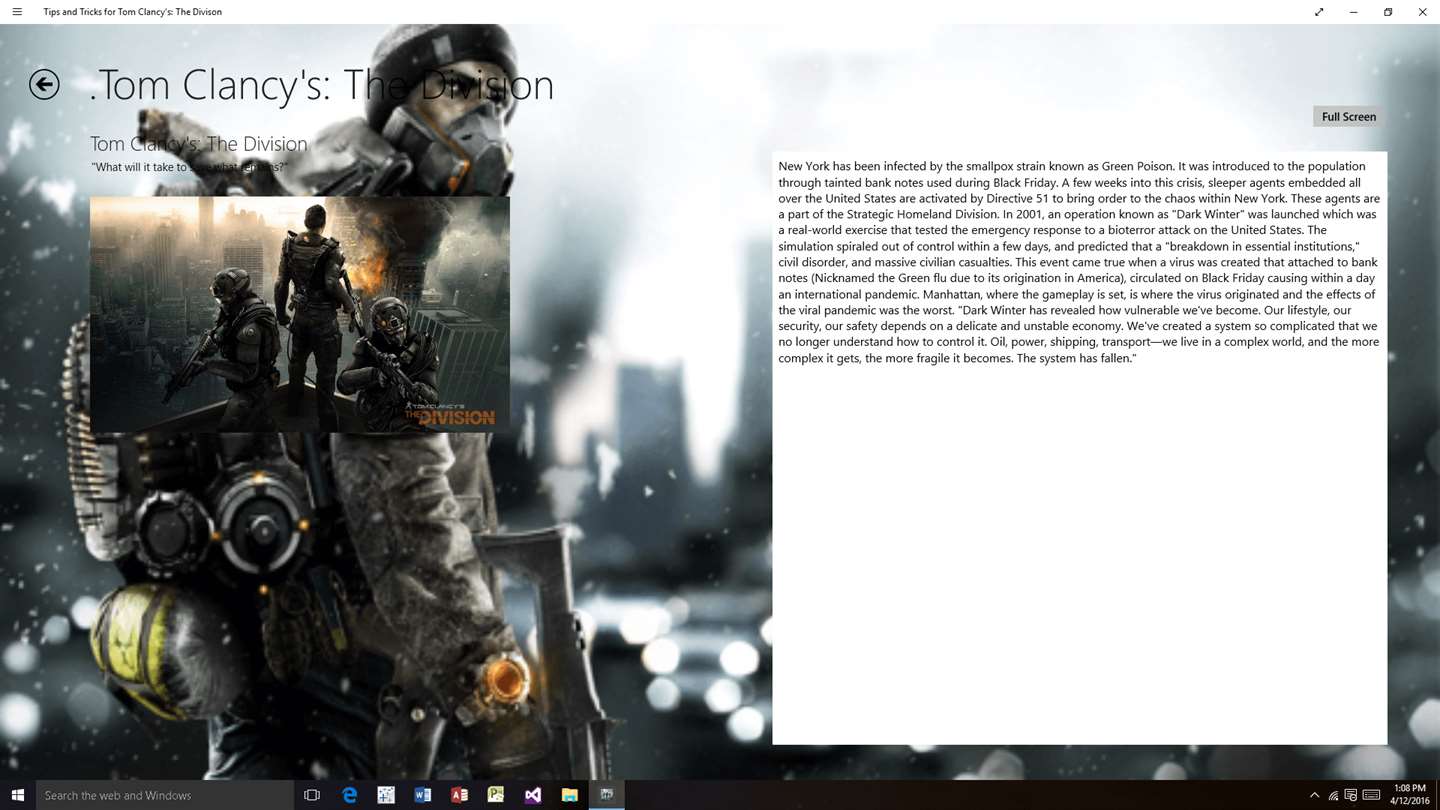The image size is (1440, 810).
Task: Click the quote 'What will it take to...'
Action: (x=189, y=167)
